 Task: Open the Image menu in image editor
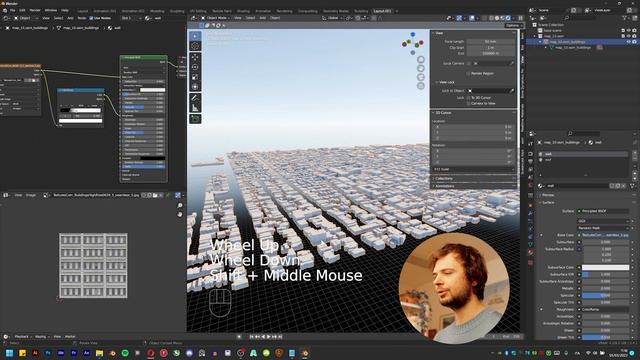tap(31, 195)
